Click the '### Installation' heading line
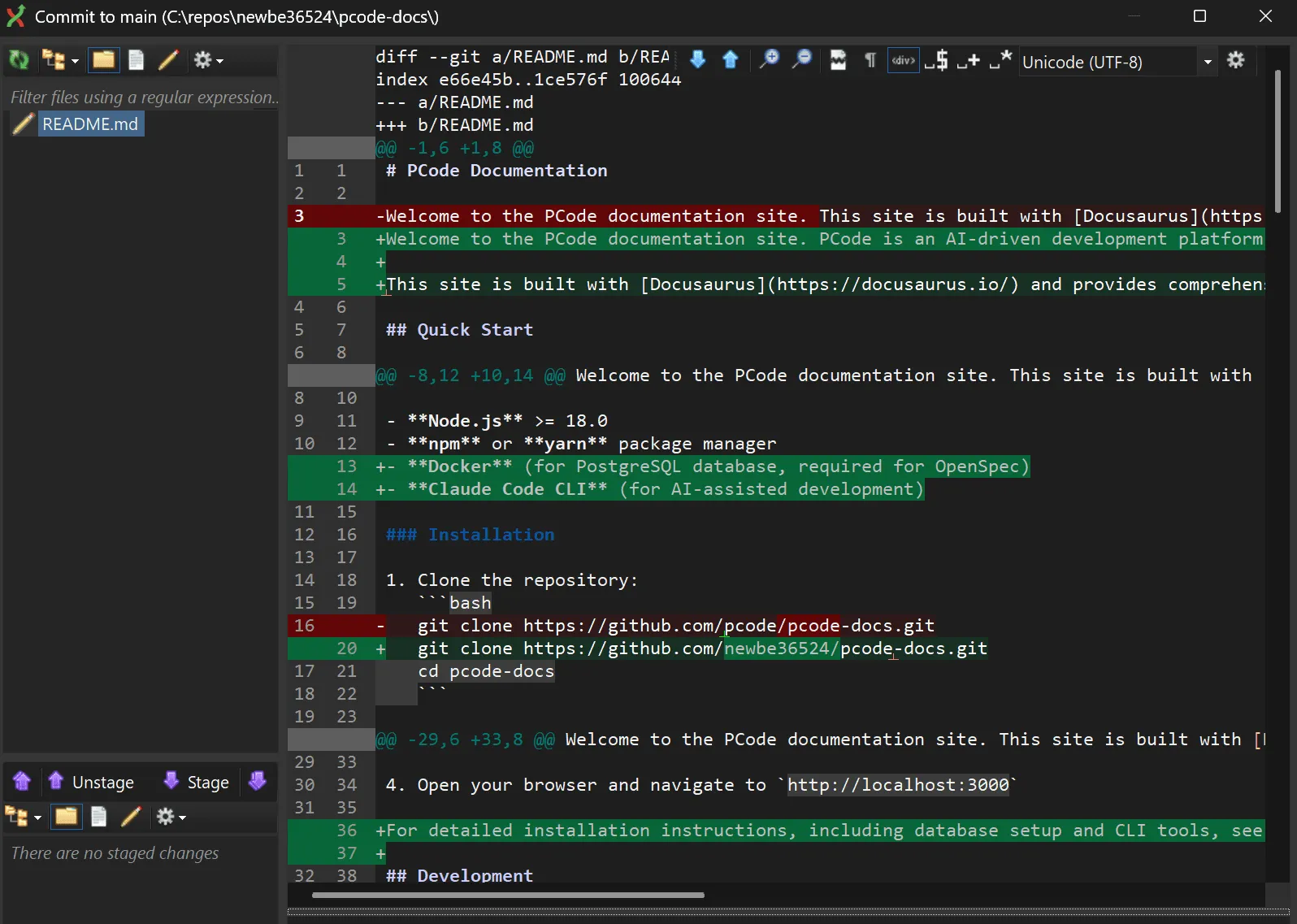The width and height of the screenshot is (1297, 924). [470, 535]
